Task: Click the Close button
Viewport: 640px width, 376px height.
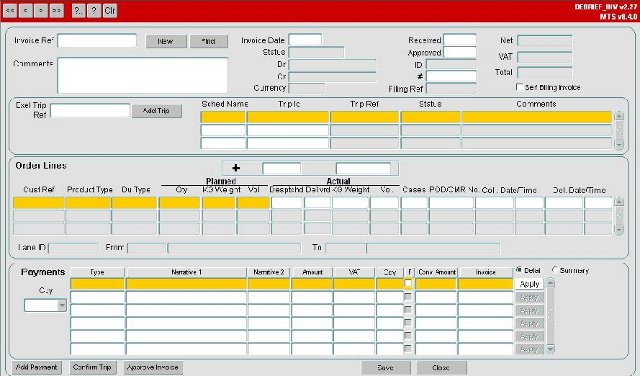Action: pos(441,367)
